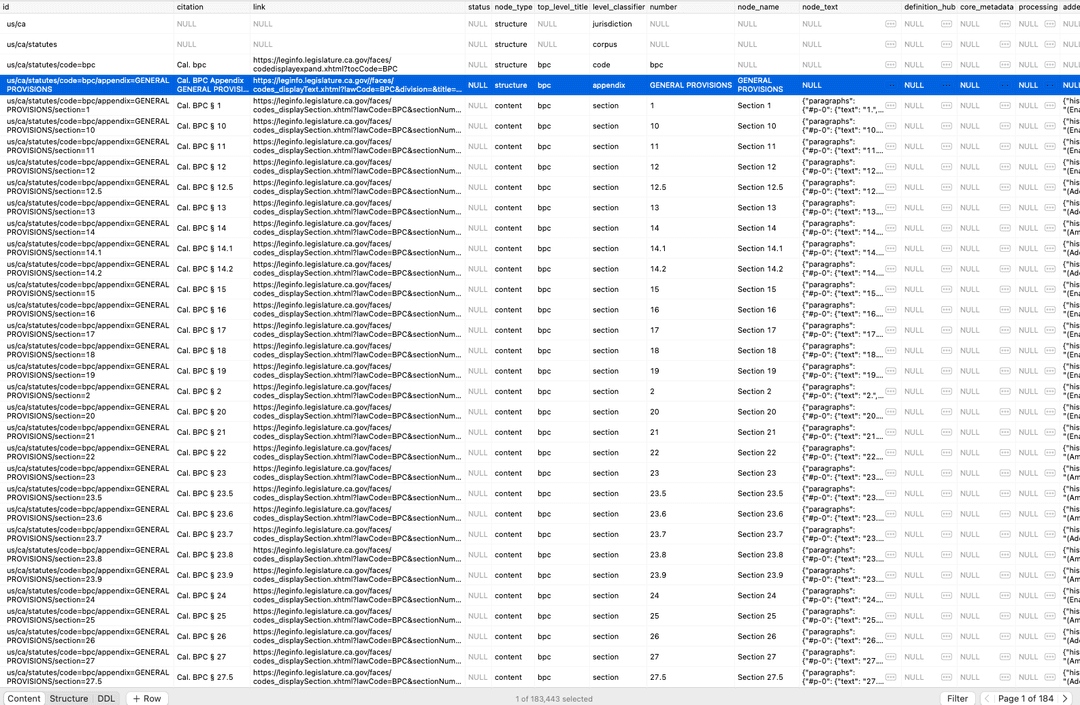
Task: Click the ellipsis button in first row's node_text cell
Action: 890,24
